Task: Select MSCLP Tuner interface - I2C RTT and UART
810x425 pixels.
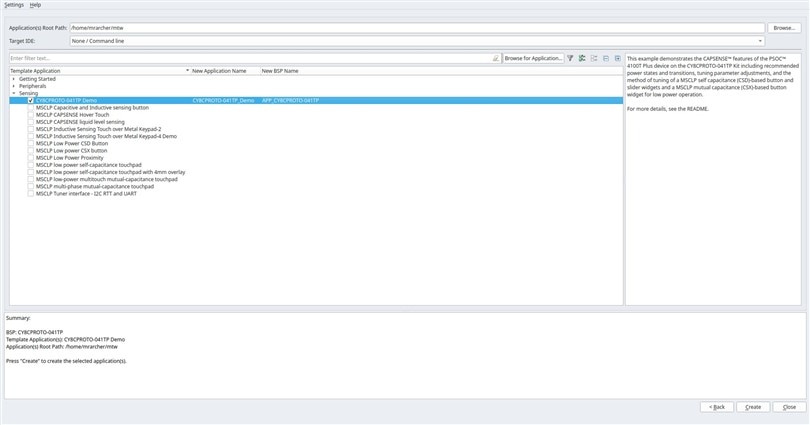Action: pos(86,194)
